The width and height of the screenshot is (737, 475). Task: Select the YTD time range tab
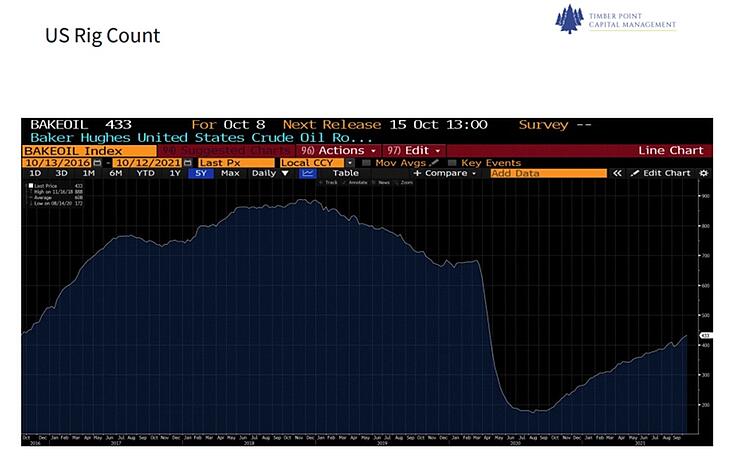click(145, 173)
